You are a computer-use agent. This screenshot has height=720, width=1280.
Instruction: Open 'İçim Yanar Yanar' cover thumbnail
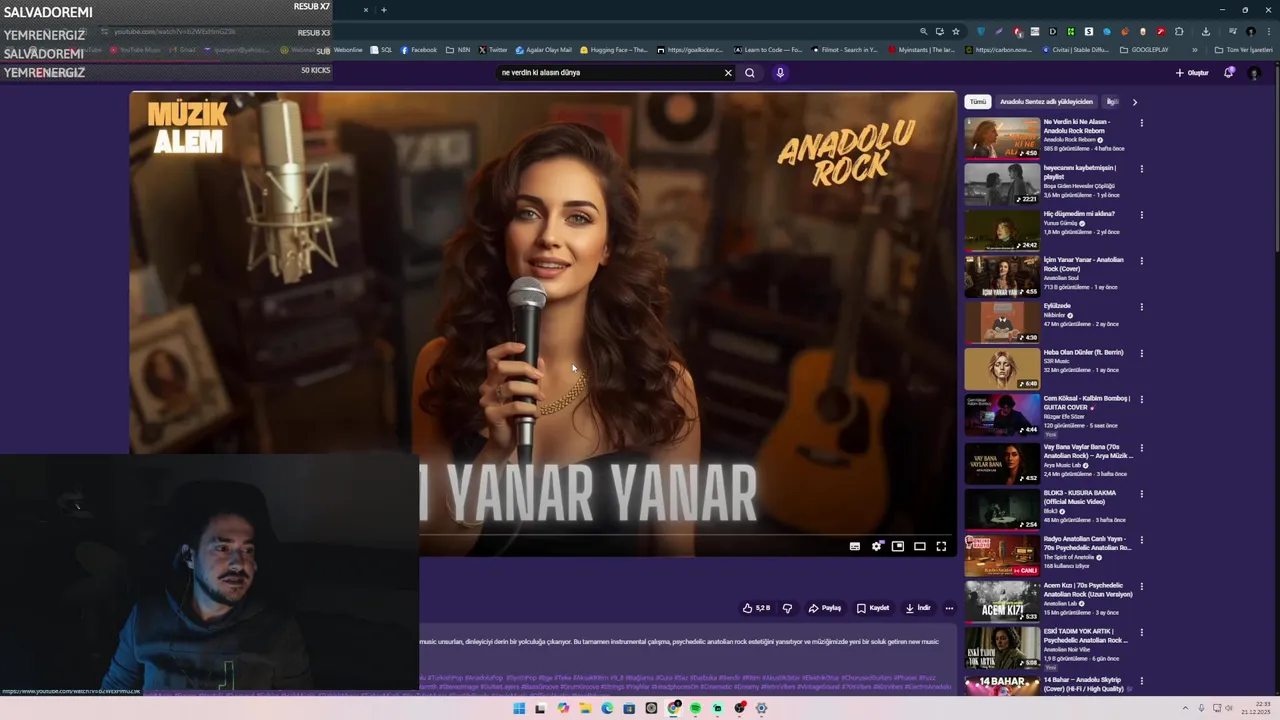coord(1002,277)
